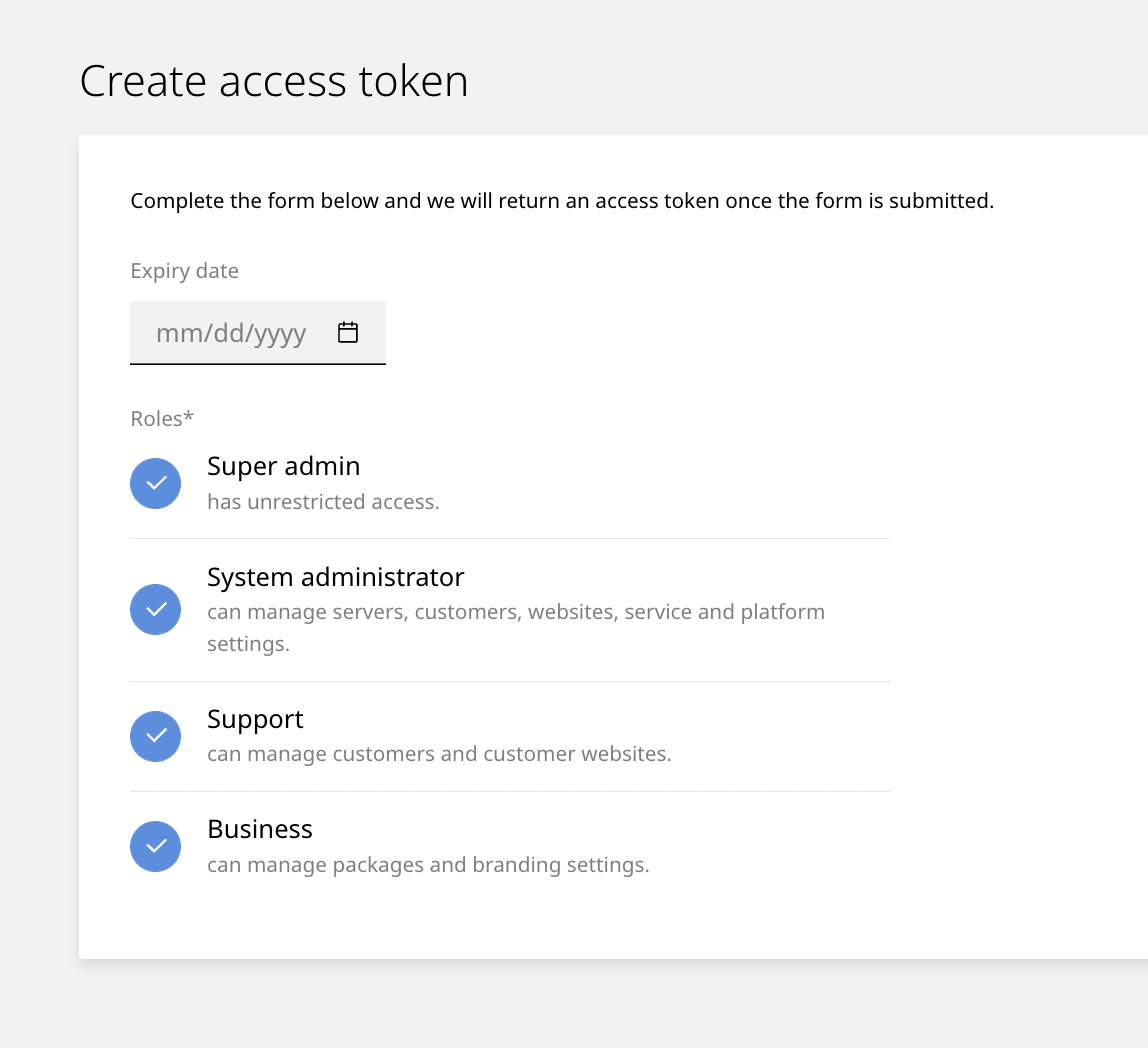Click the "Complete the form below" instruction text
Image resolution: width=1148 pixels, height=1048 pixels.
(562, 201)
